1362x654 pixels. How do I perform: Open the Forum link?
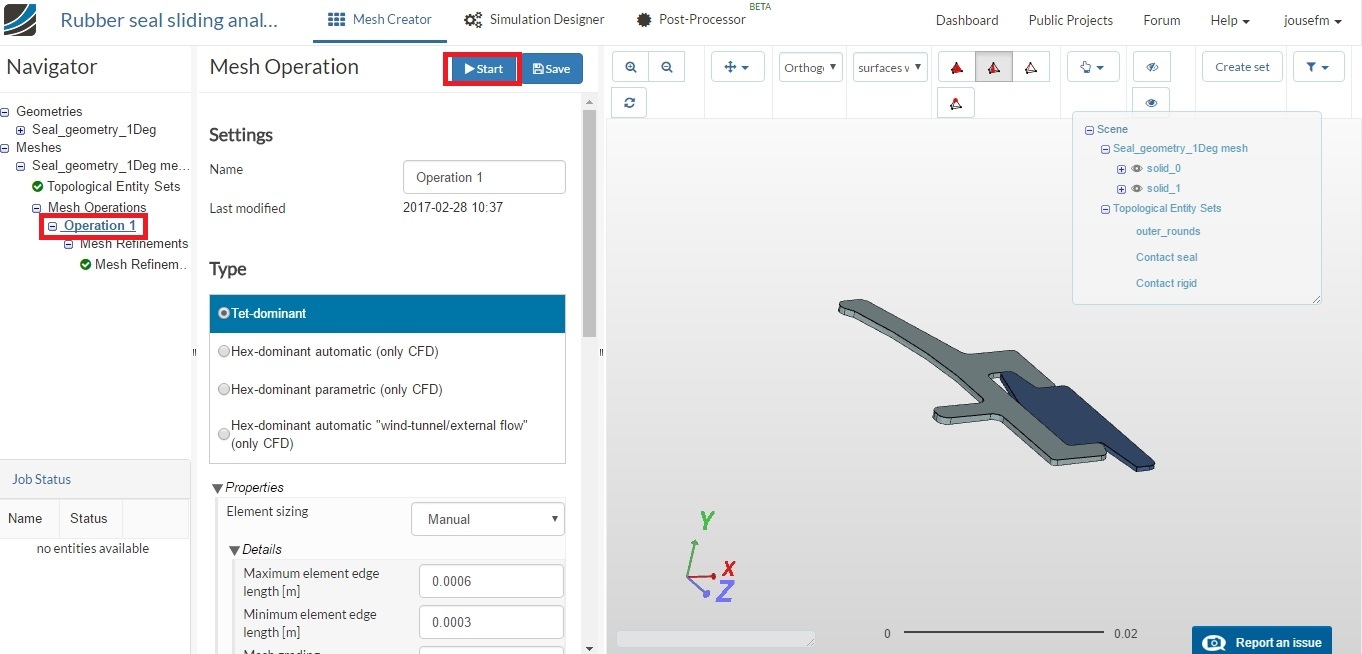(1161, 20)
